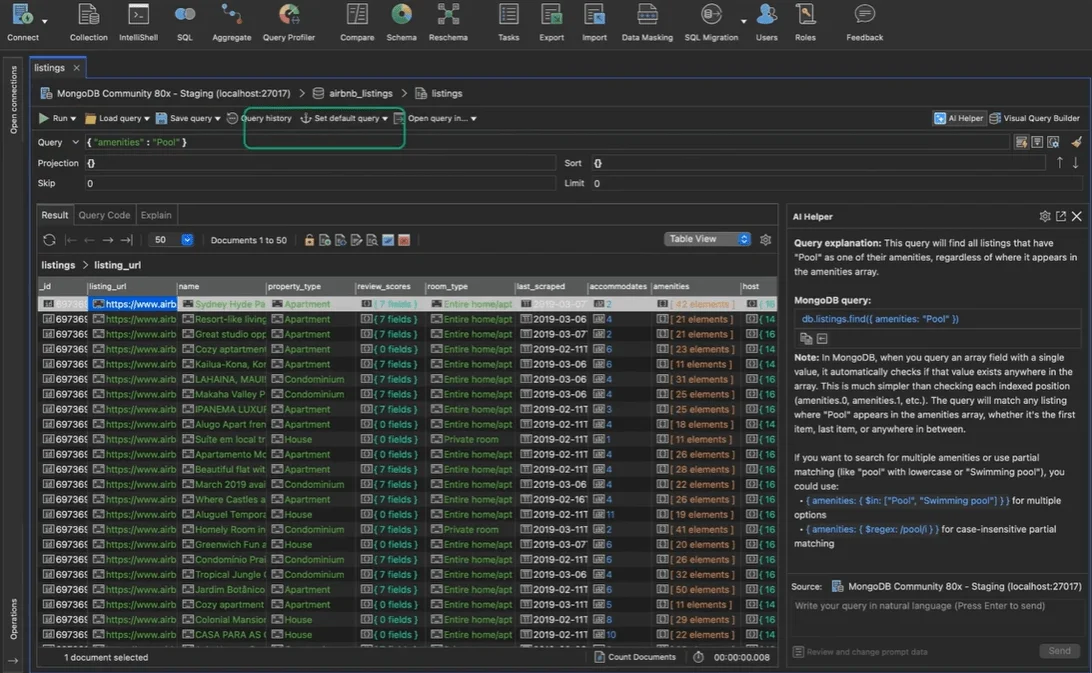Click the red delete document icon
Screen dimensions: 1092x673
(x=404, y=240)
